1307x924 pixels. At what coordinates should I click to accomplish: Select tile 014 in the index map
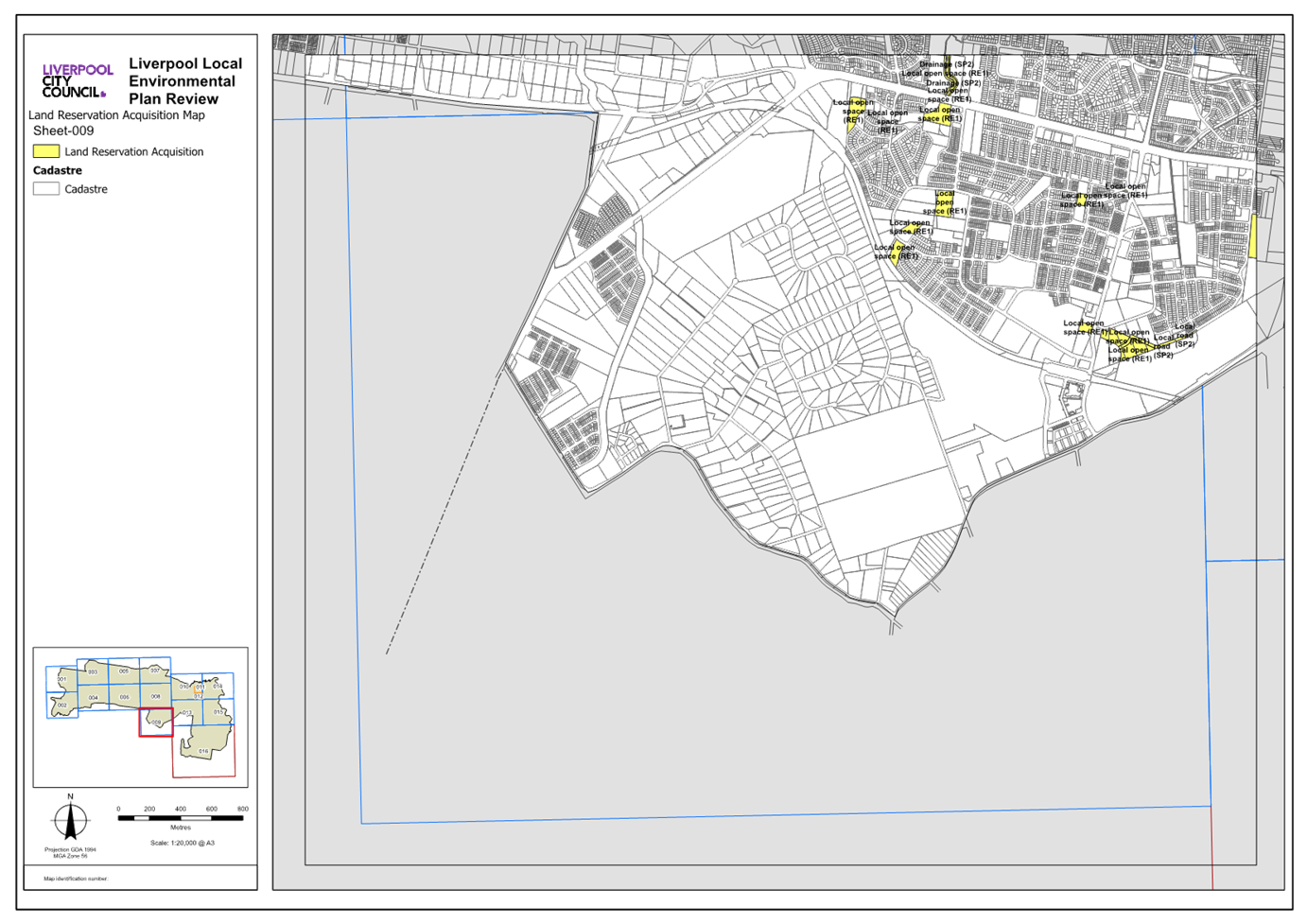click(x=218, y=686)
